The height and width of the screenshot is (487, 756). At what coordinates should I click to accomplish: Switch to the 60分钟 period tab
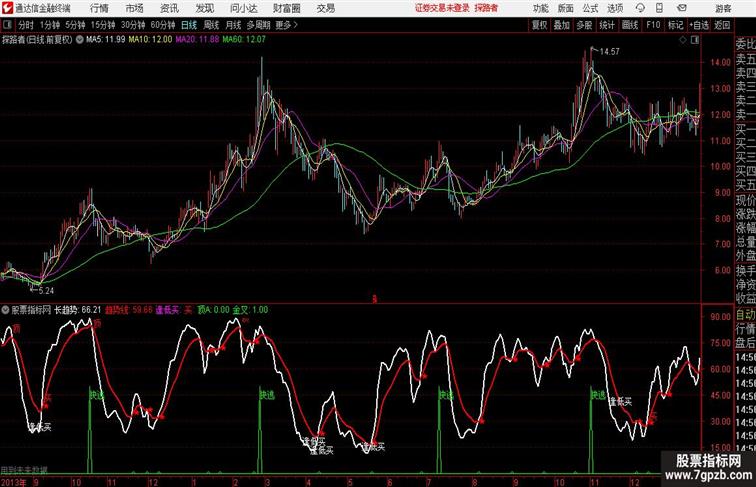pyautogui.click(x=163, y=25)
